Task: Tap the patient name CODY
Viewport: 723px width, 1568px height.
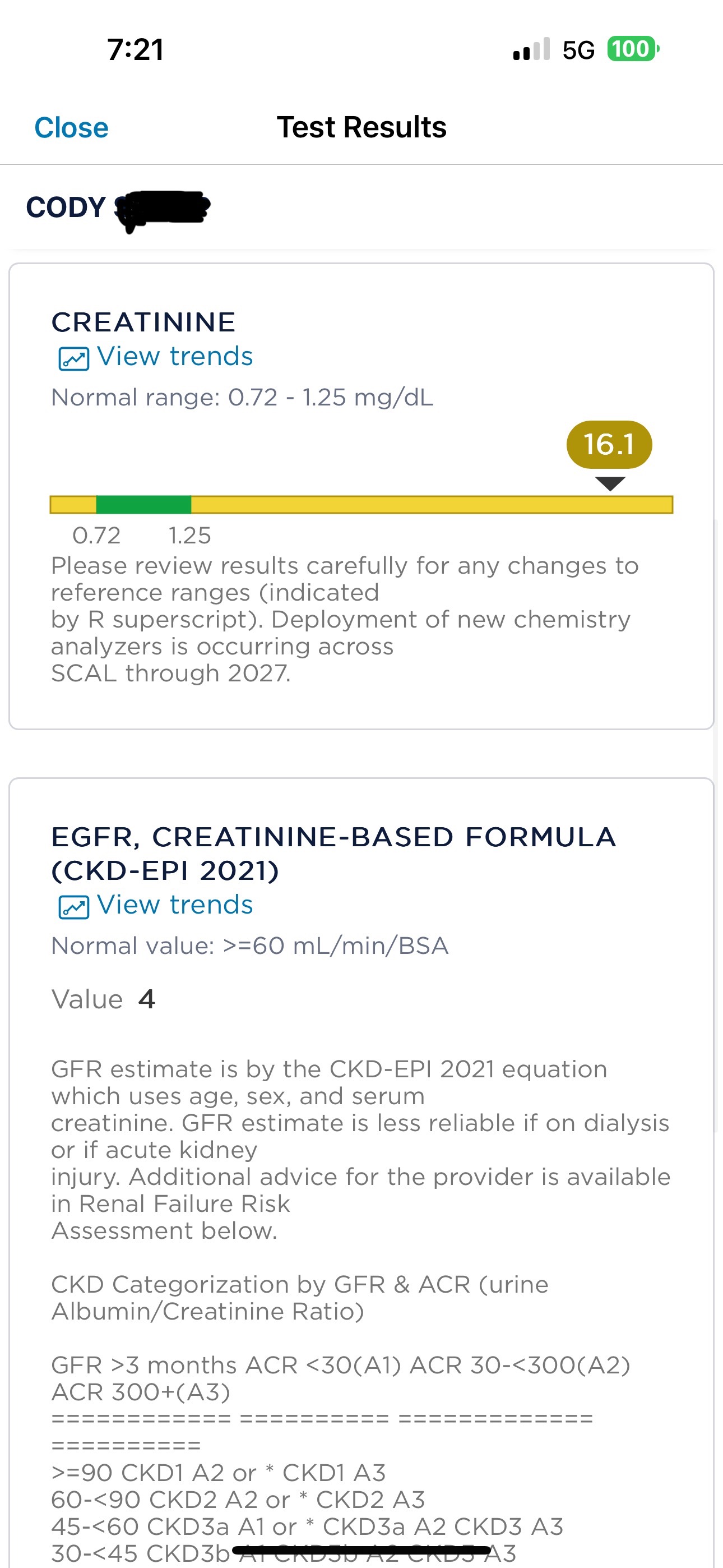Action: point(66,207)
